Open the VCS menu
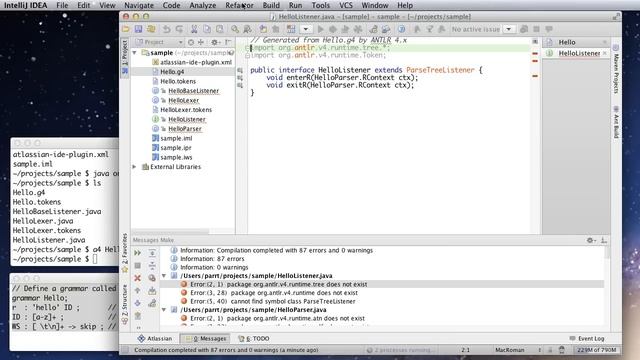Viewport: 640px width, 360px height. click(346, 5)
